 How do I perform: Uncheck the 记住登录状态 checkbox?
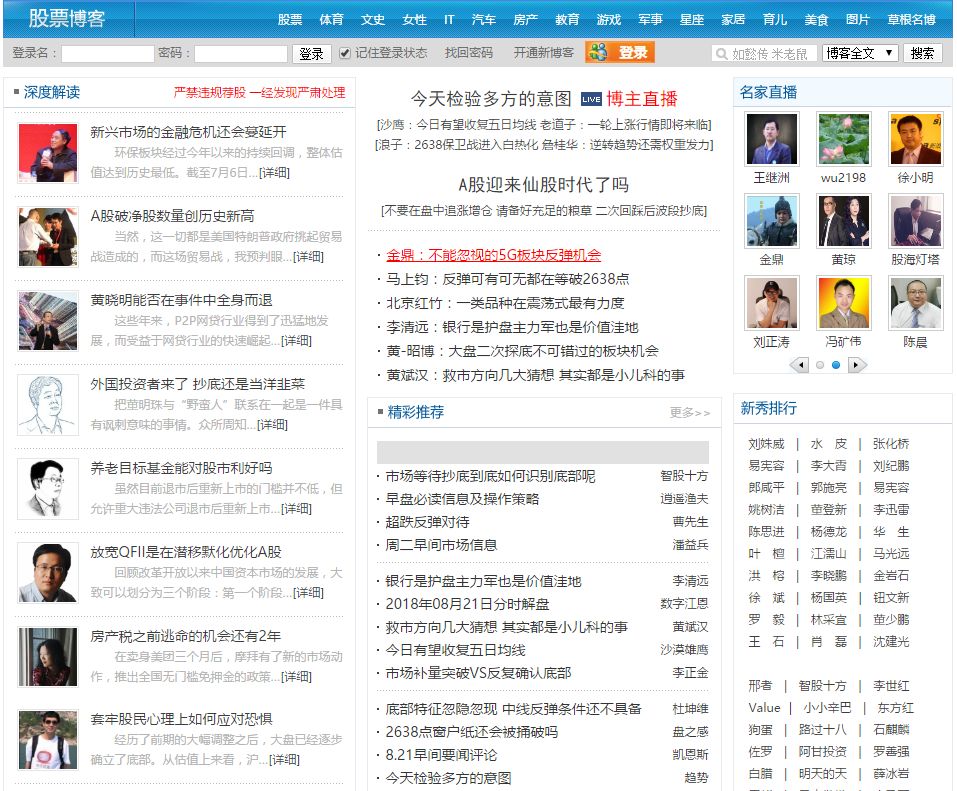(343, 53)
